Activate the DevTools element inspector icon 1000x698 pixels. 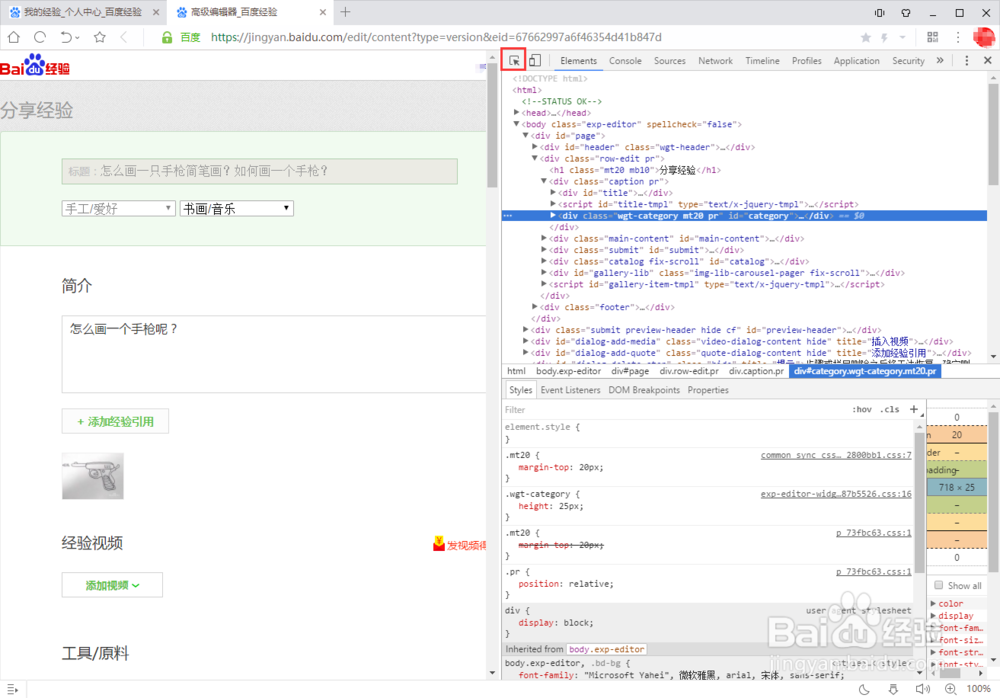tap(514, 61)
